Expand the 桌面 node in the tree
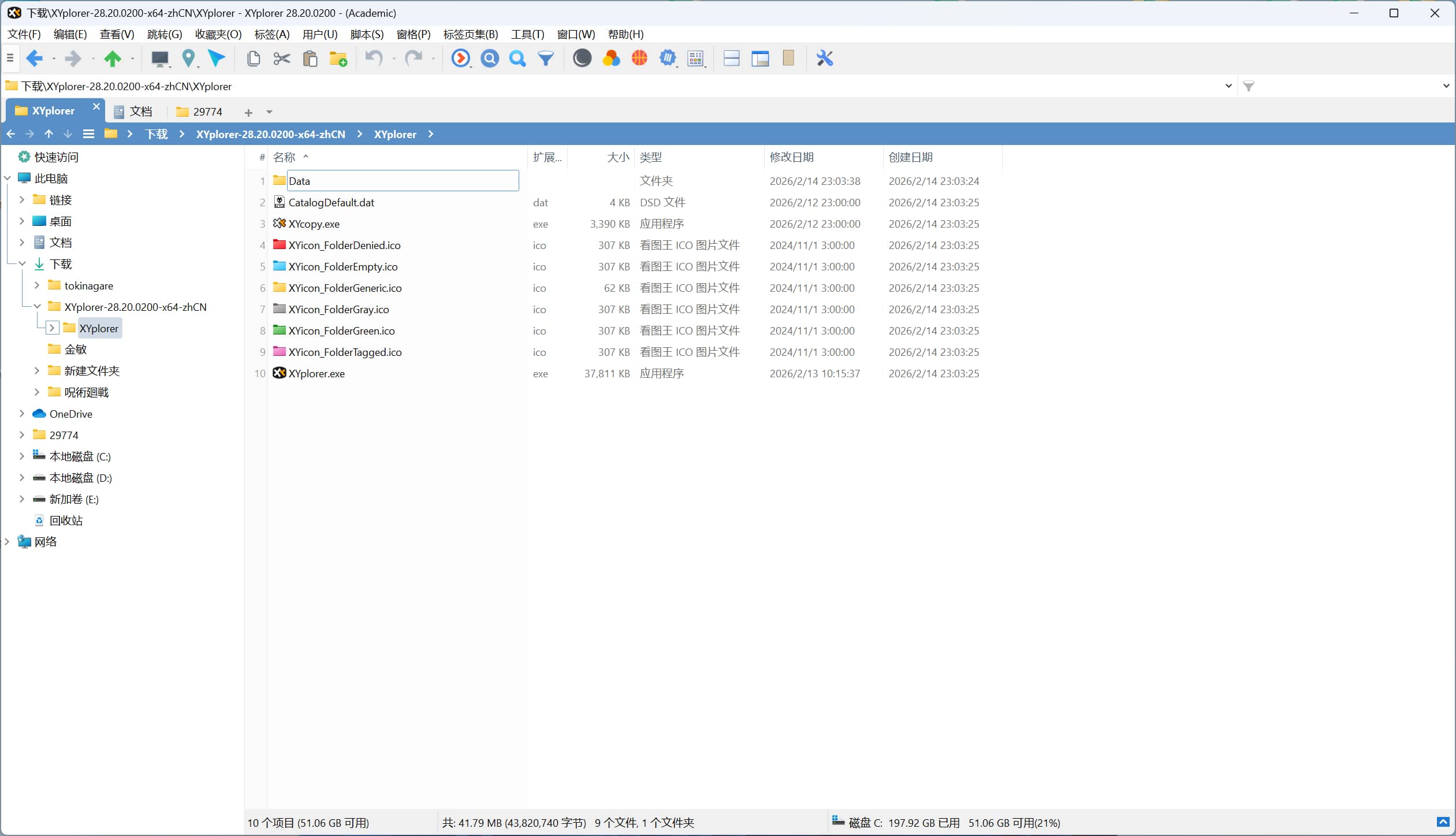Viewport: 1456px width, 836px height. pos(22,221)
